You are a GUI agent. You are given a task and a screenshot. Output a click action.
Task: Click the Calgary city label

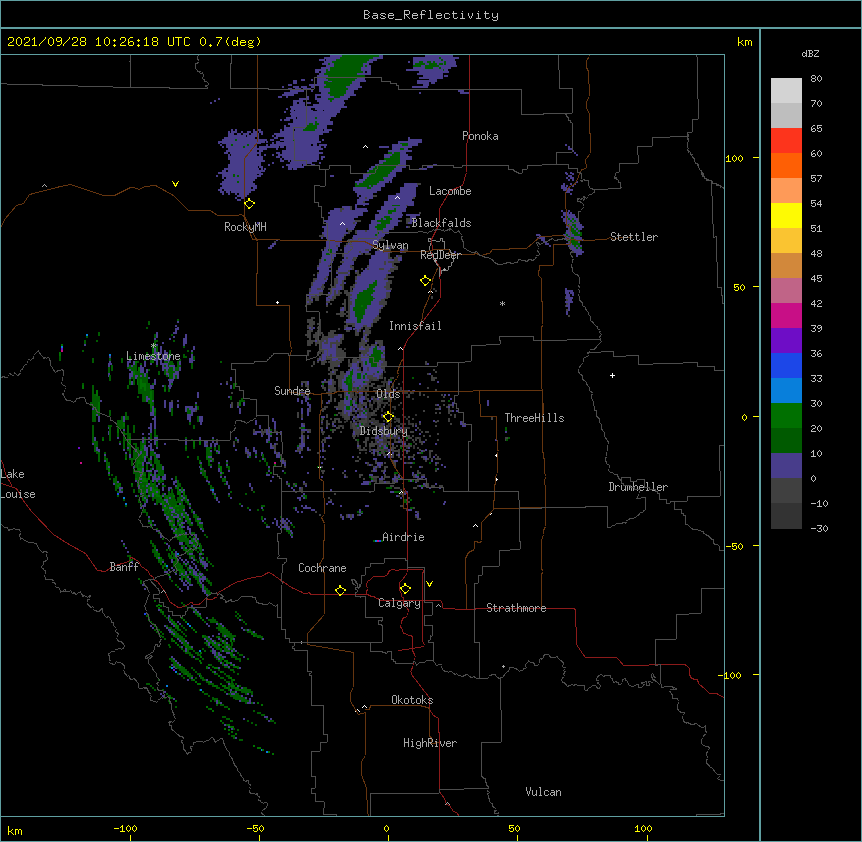399,603
